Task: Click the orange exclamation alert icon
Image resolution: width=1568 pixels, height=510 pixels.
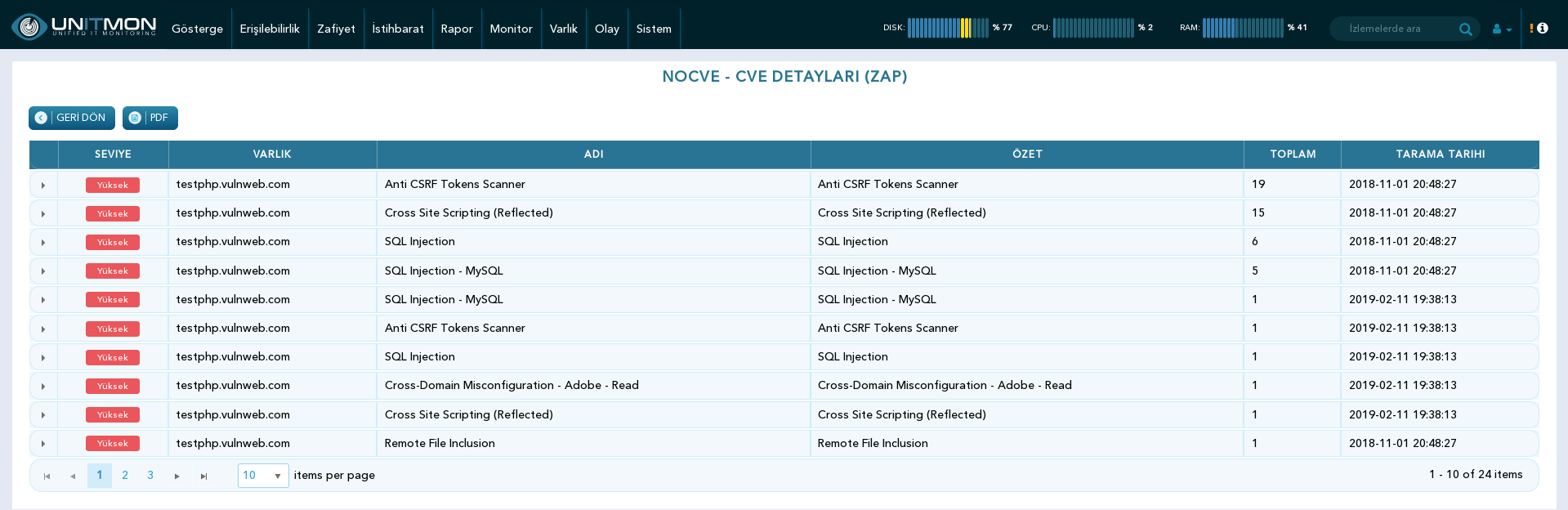Action: [1531, 28]
